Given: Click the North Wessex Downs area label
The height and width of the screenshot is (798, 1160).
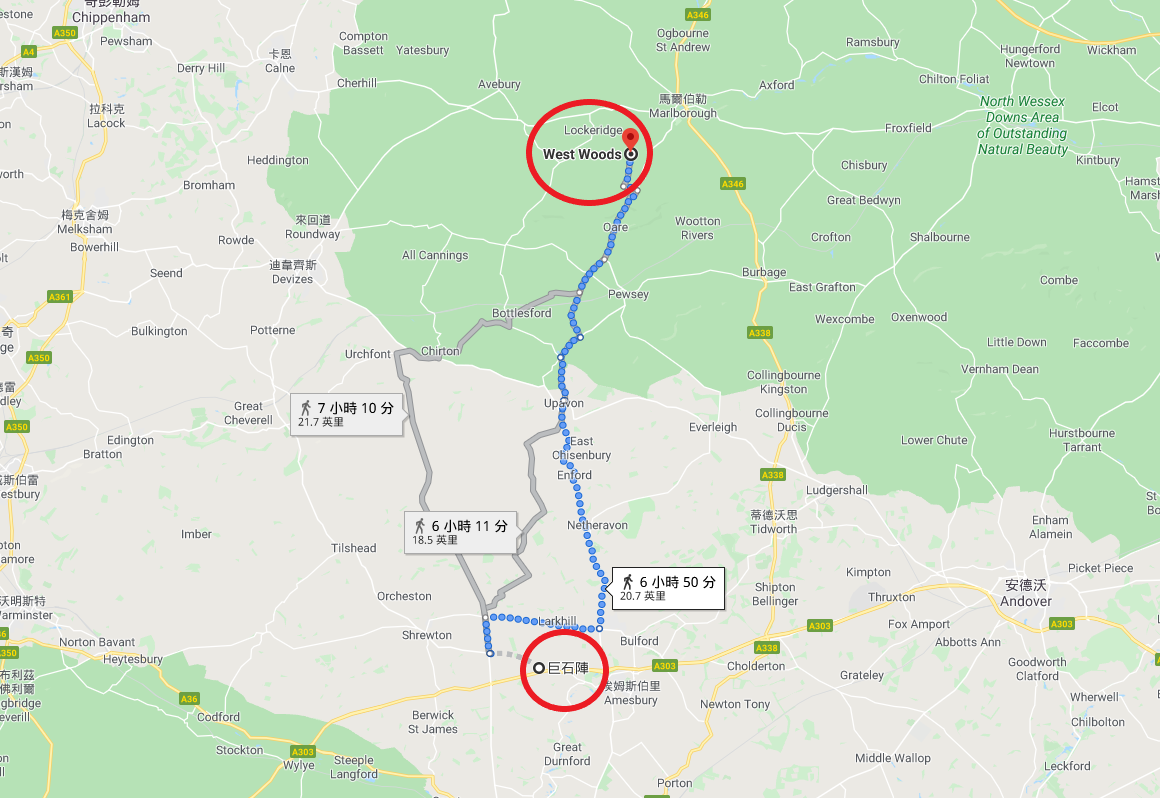Looking at the screenshot, I should click(x=1022, y=125).
